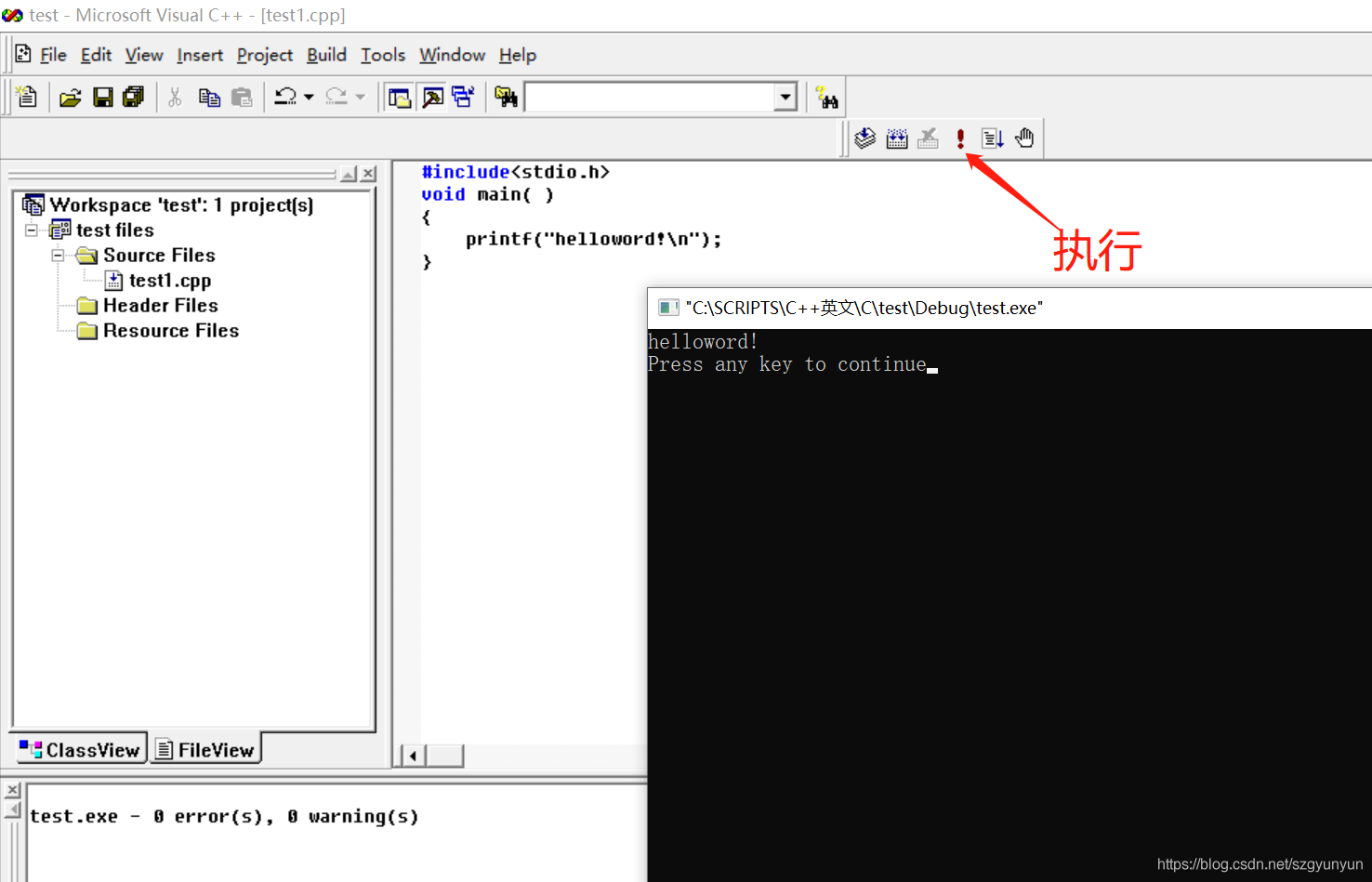Screen dimensions: 1372x882
Task: Click the printf line in the code editor
Action: pyautogui.click(x=593, y=239)
